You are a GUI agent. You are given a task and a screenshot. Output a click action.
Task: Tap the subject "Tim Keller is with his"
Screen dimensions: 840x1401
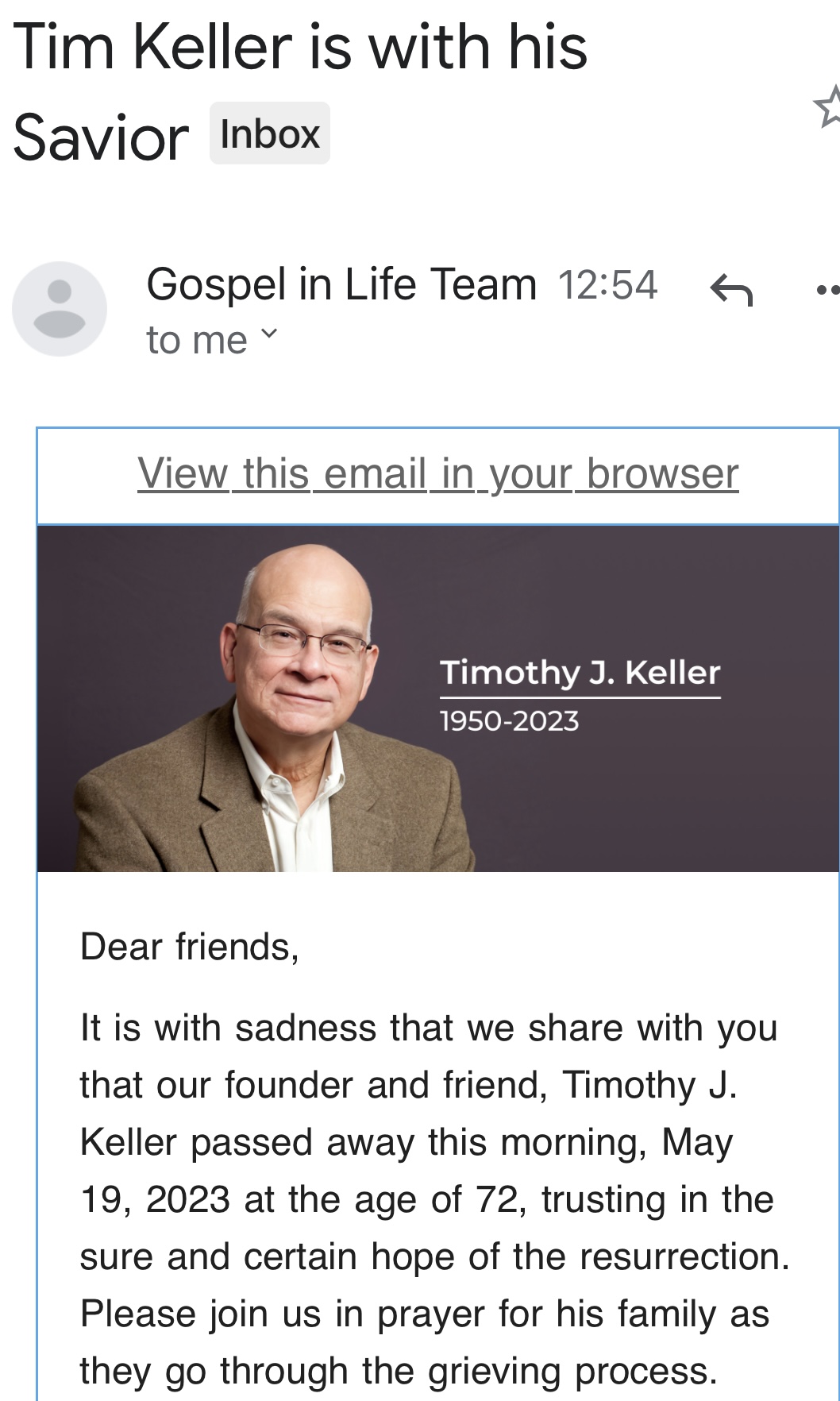(300, 48)
